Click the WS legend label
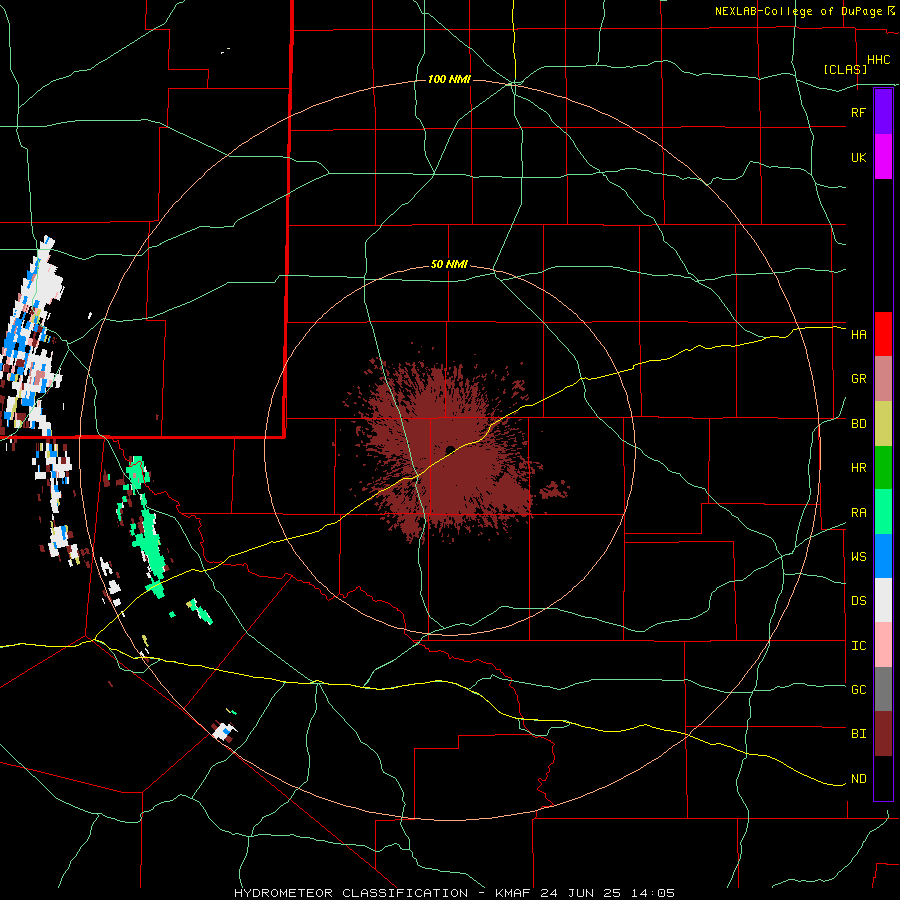 (858, 557)
